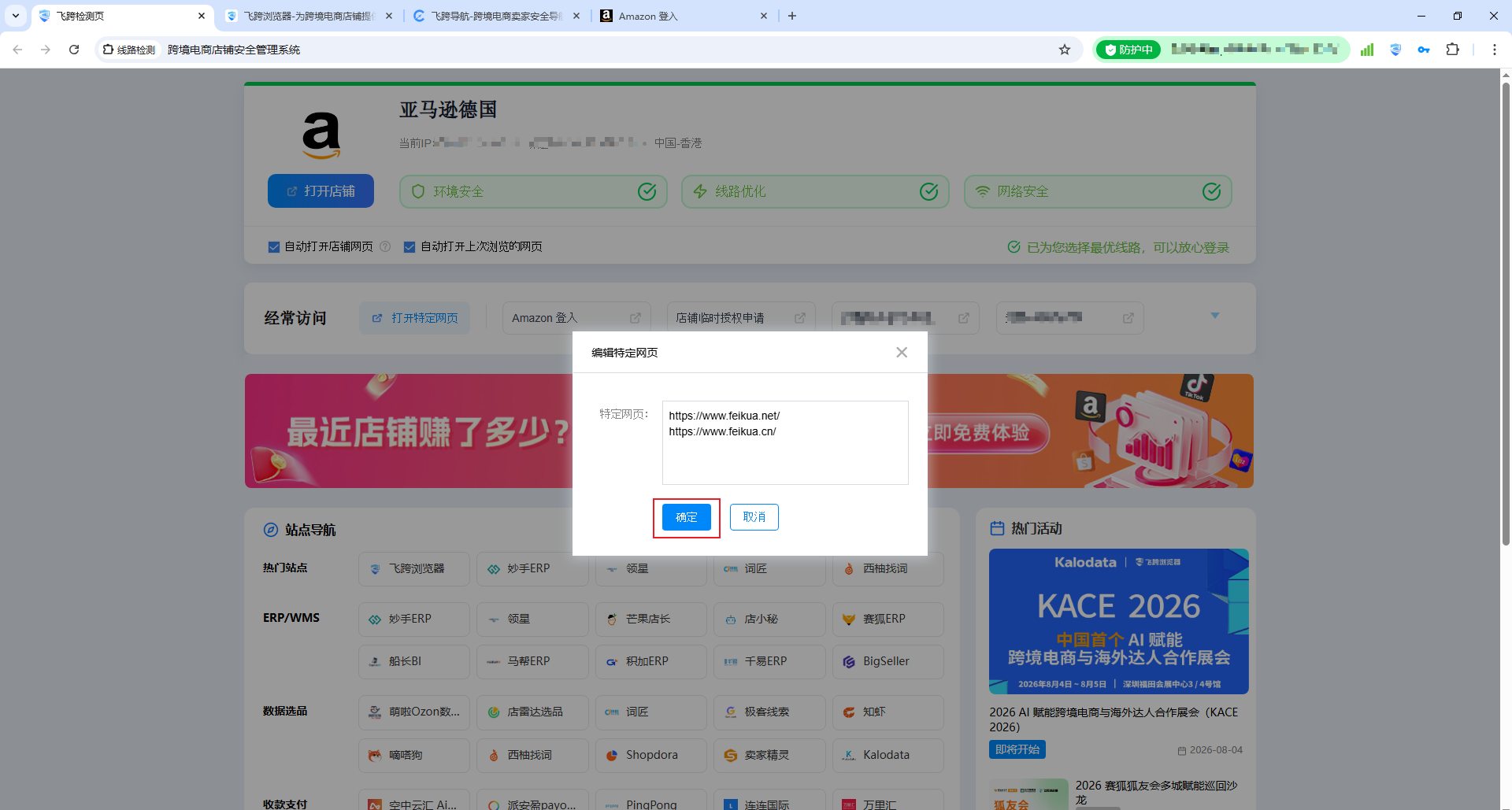Open a new browser tab

point(792,16)
